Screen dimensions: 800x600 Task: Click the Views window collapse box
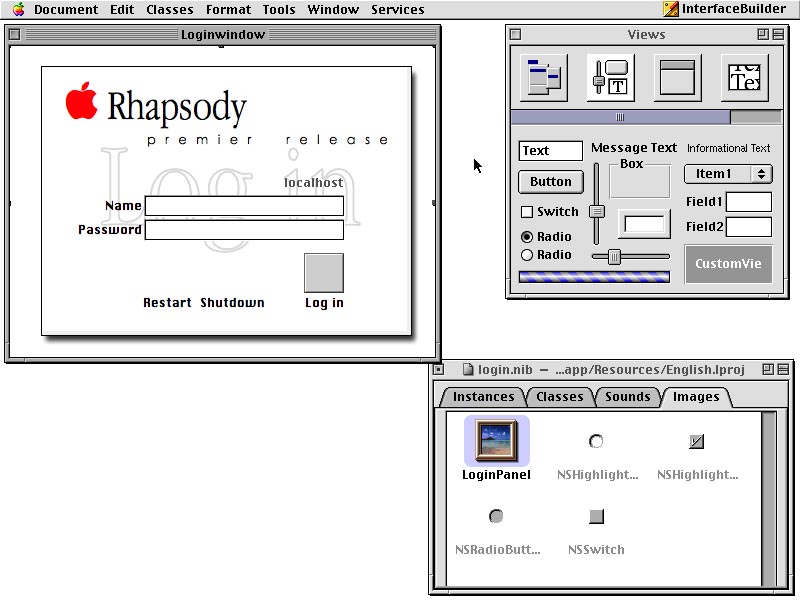778,34
